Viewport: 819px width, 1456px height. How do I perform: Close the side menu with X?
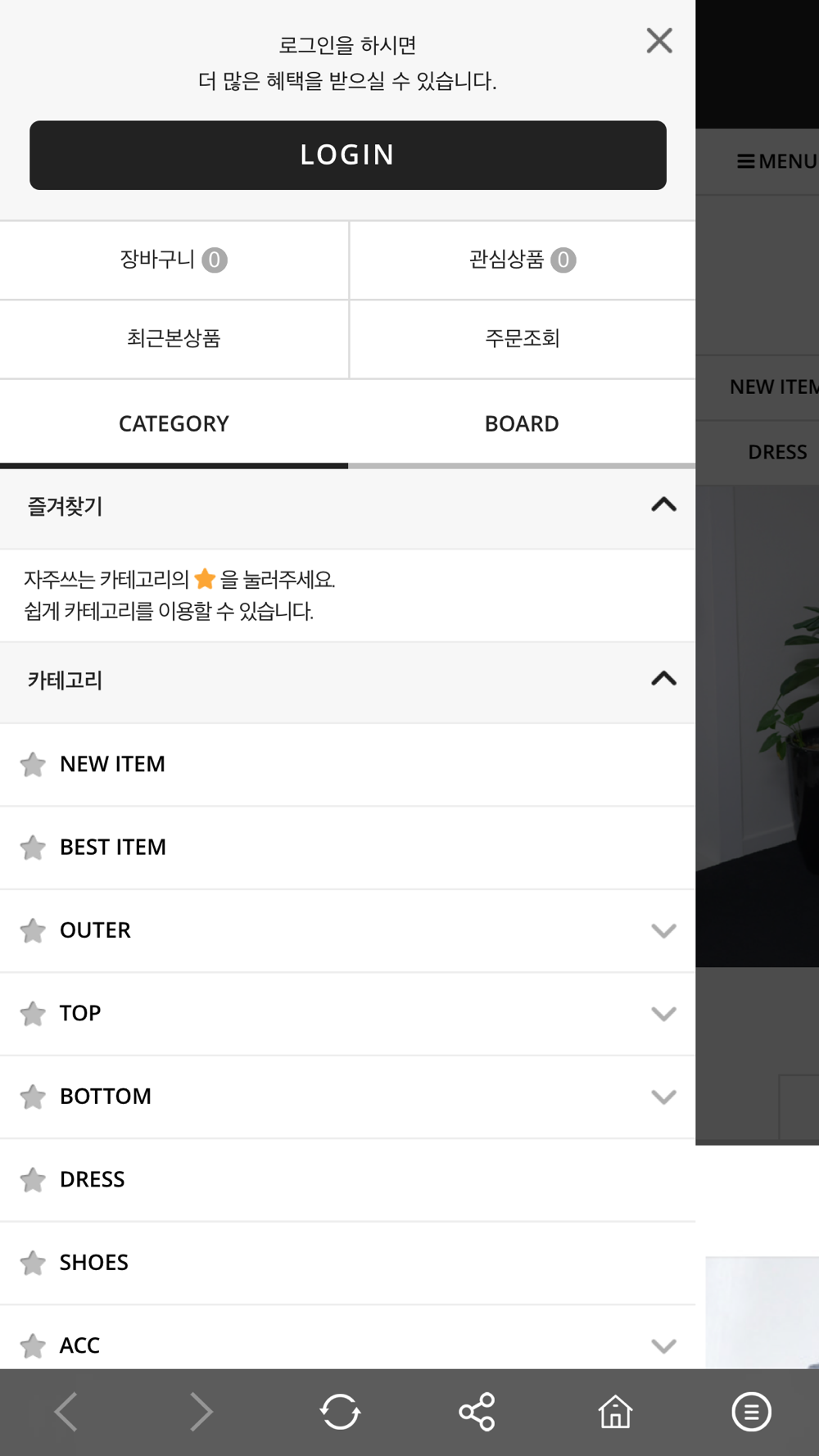click(x=659, y=40)
